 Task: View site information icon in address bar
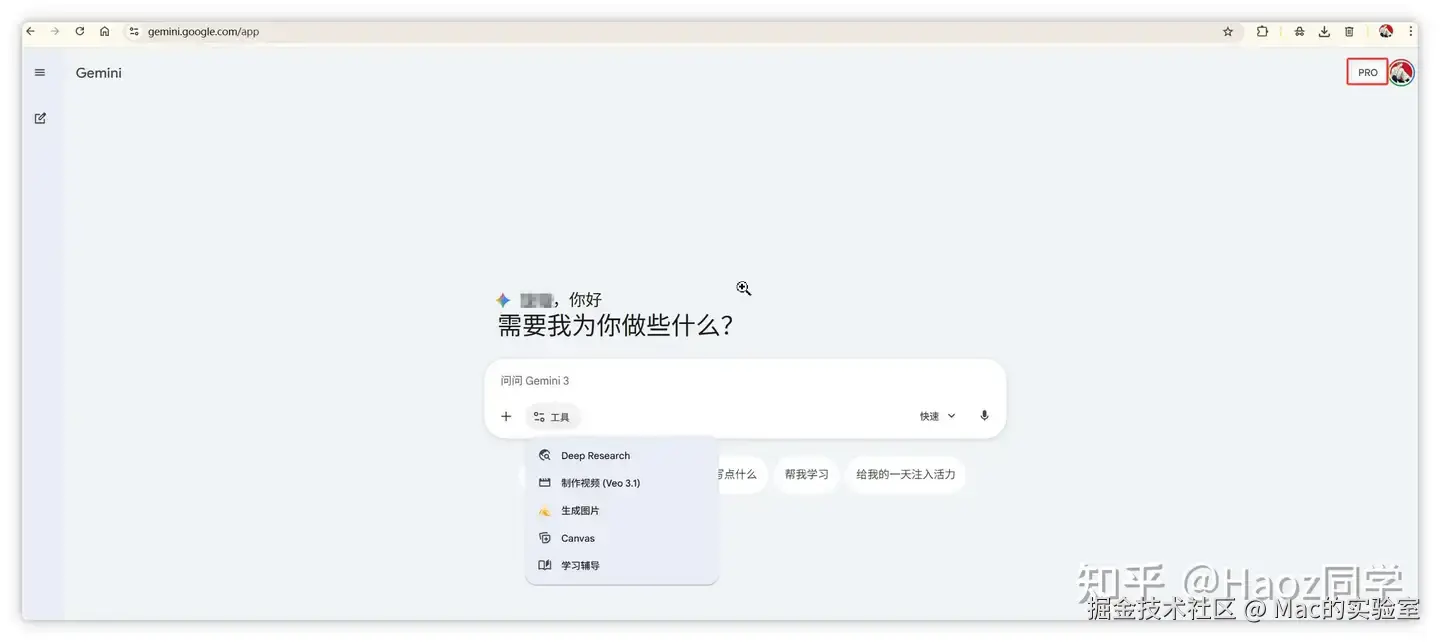134,31
